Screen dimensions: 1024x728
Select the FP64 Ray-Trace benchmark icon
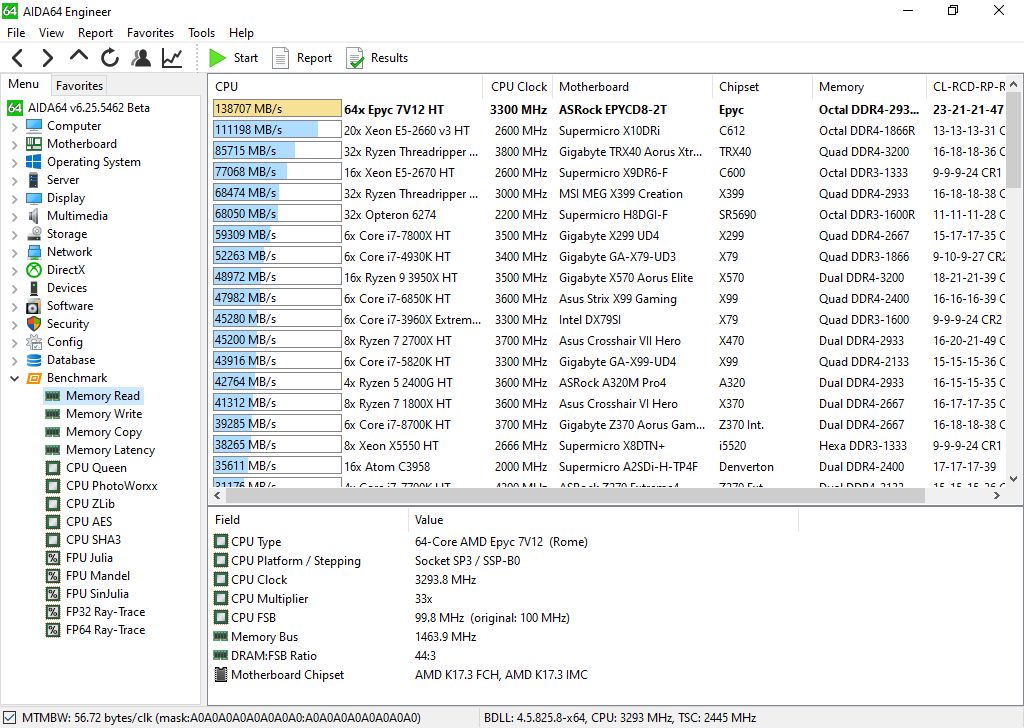point(52,630)
